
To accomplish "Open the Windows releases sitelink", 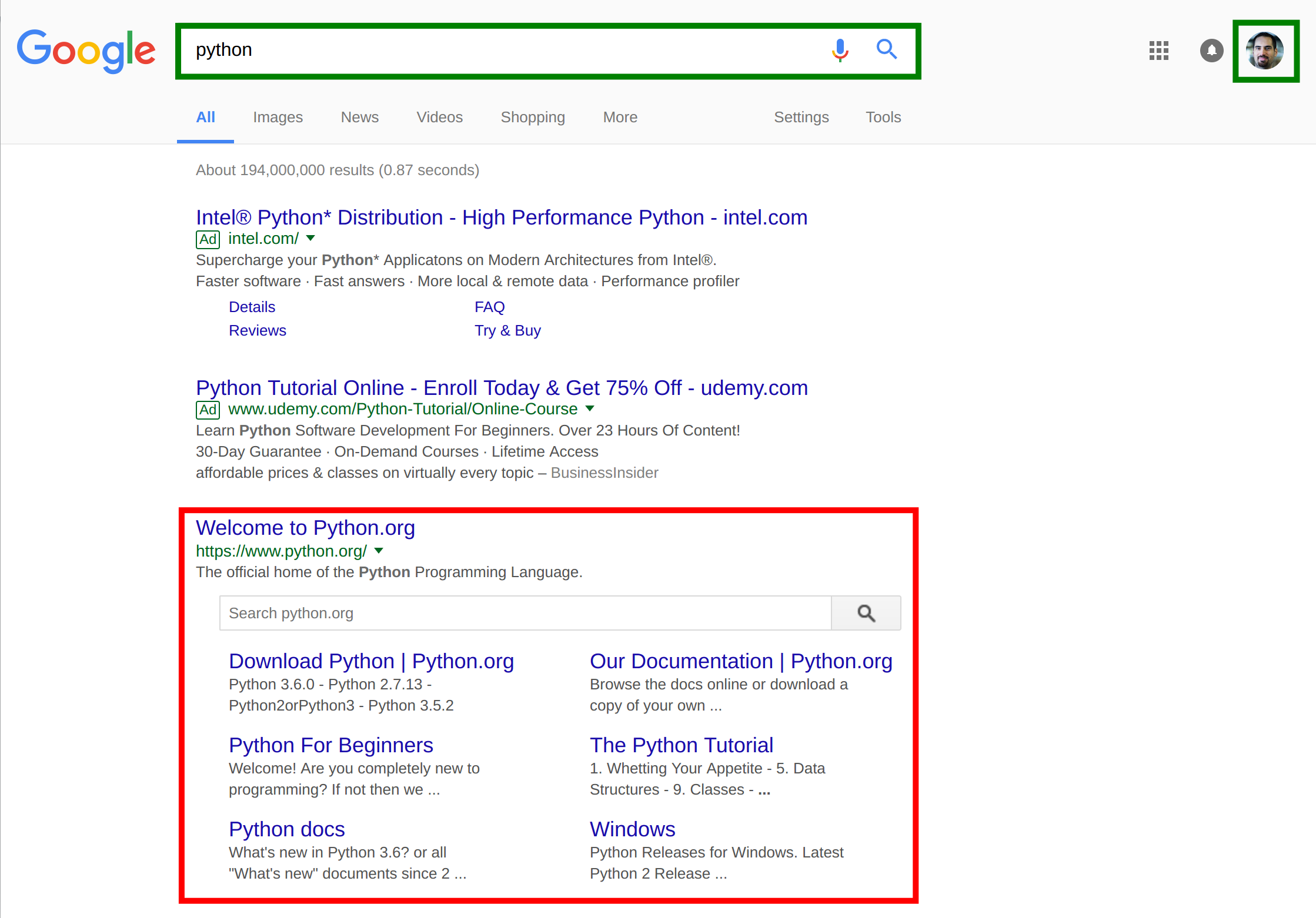I will click(632, 829).
